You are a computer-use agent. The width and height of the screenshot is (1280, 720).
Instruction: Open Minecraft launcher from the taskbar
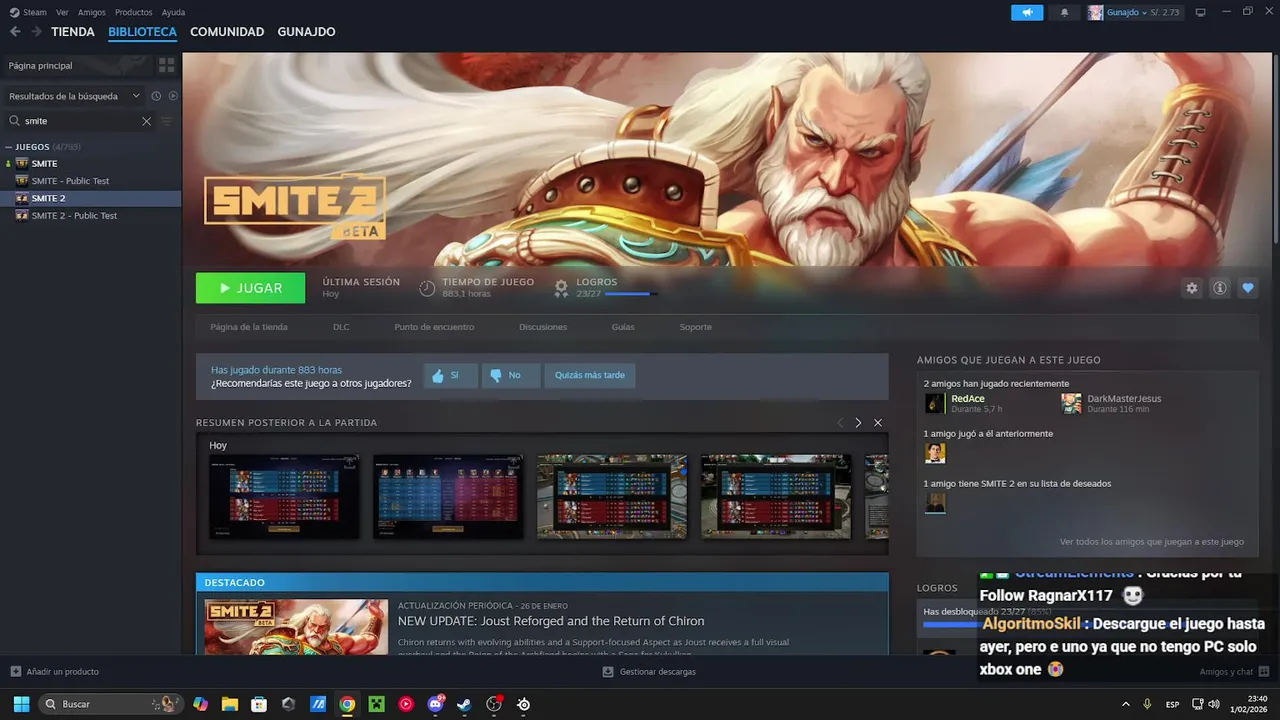tap(377, 704)
